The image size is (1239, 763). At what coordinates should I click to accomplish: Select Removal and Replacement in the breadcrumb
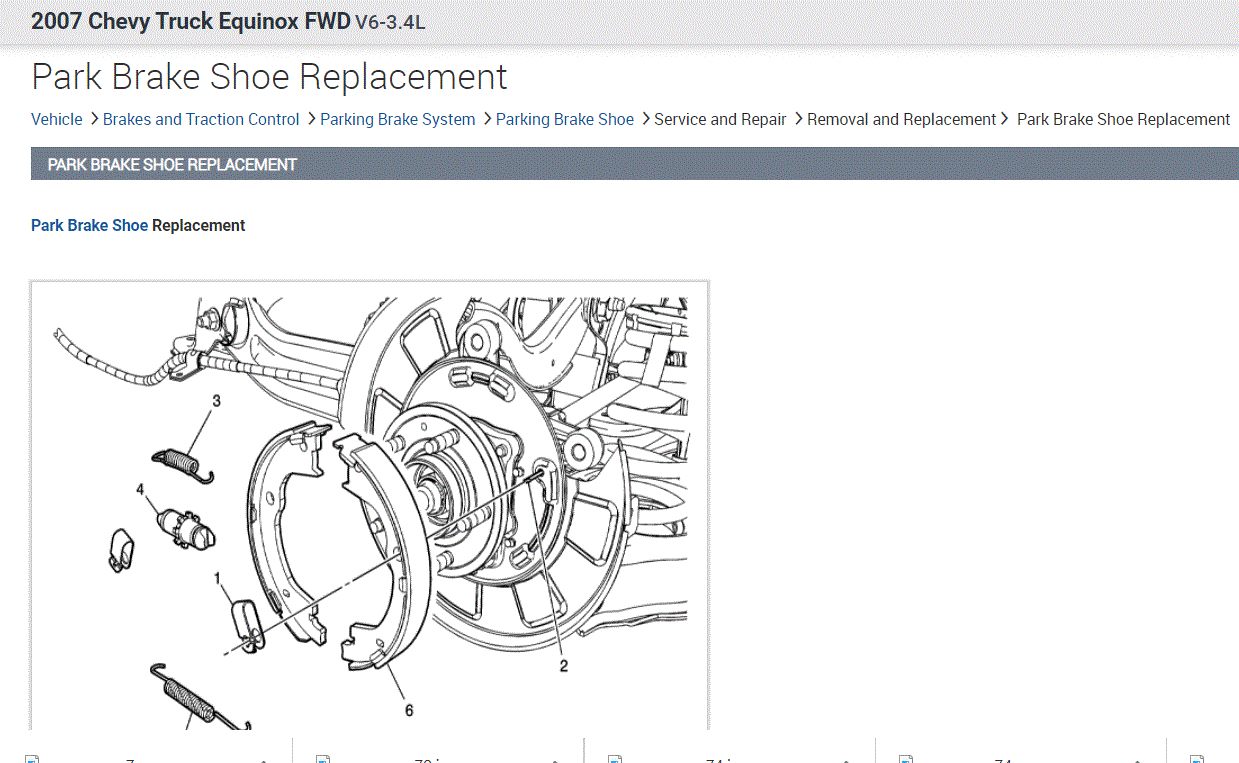click(901, 119)
